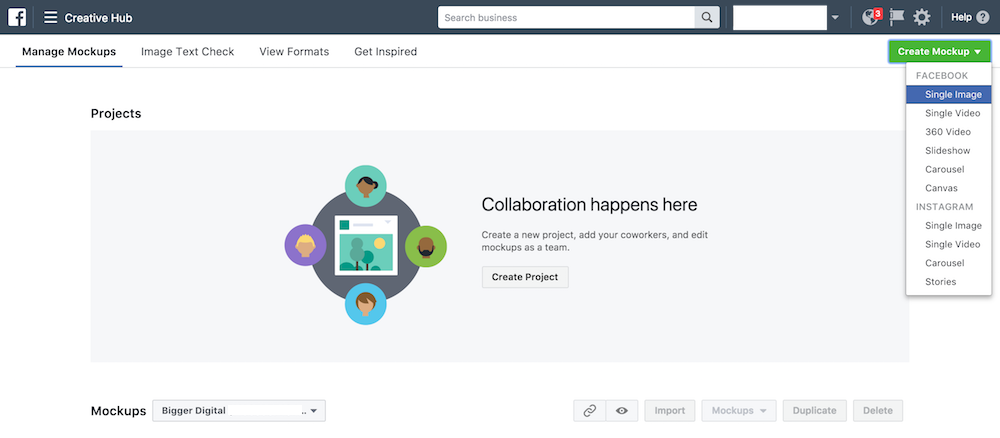Click the Create Project button
This screenshot has height=438, width=1000.
[x=525, y=277]
